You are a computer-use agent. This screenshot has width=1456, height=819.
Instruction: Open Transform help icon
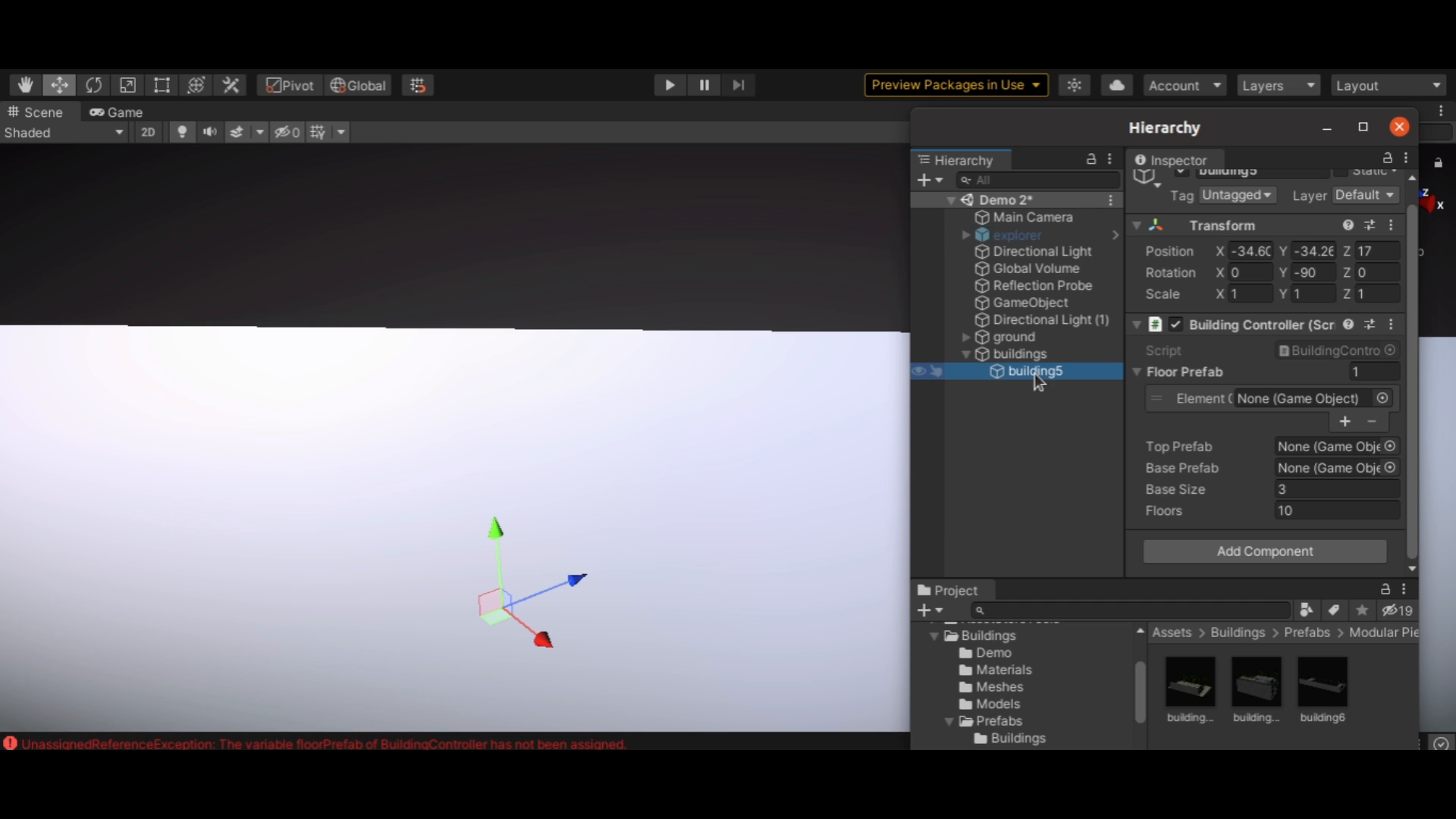(x=1348, y=225)
